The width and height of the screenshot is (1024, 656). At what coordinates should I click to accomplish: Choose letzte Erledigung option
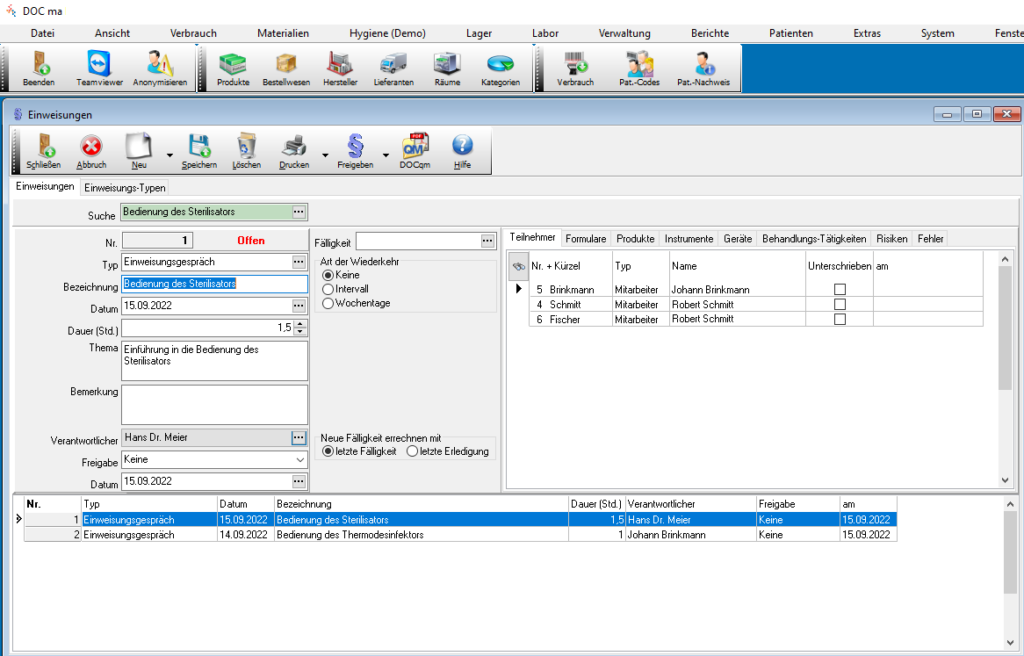[x=412, y=451]
